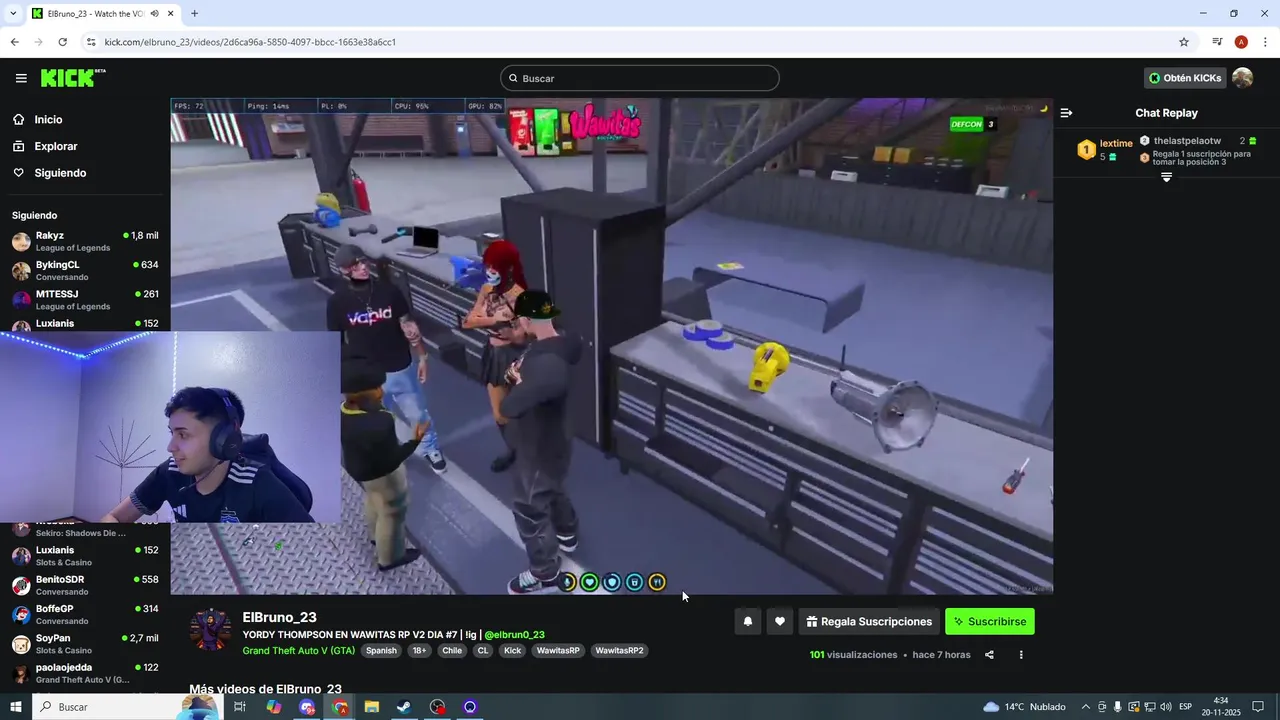Open a new browser tab
Screen dimensions: 1280x720
point(194,14)
